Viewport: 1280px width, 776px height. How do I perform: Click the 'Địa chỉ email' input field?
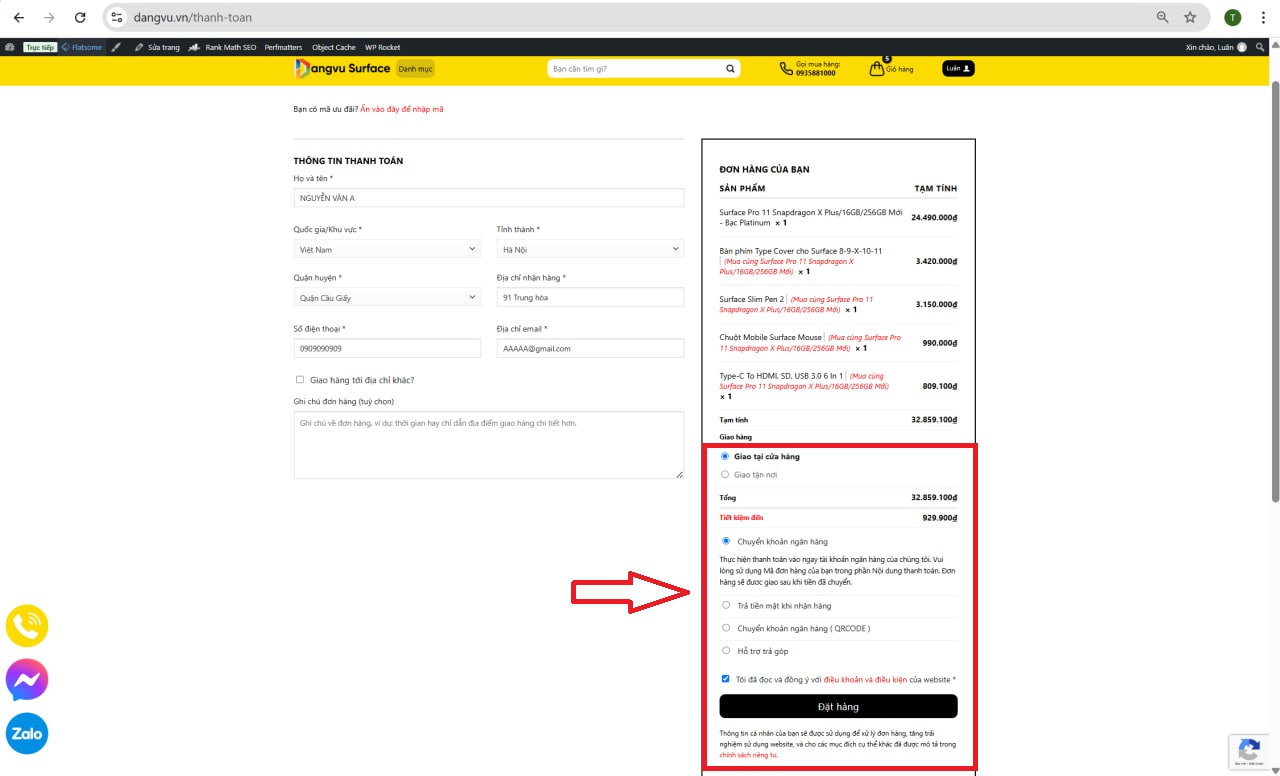pyautogui.click(x=590, y=348)
